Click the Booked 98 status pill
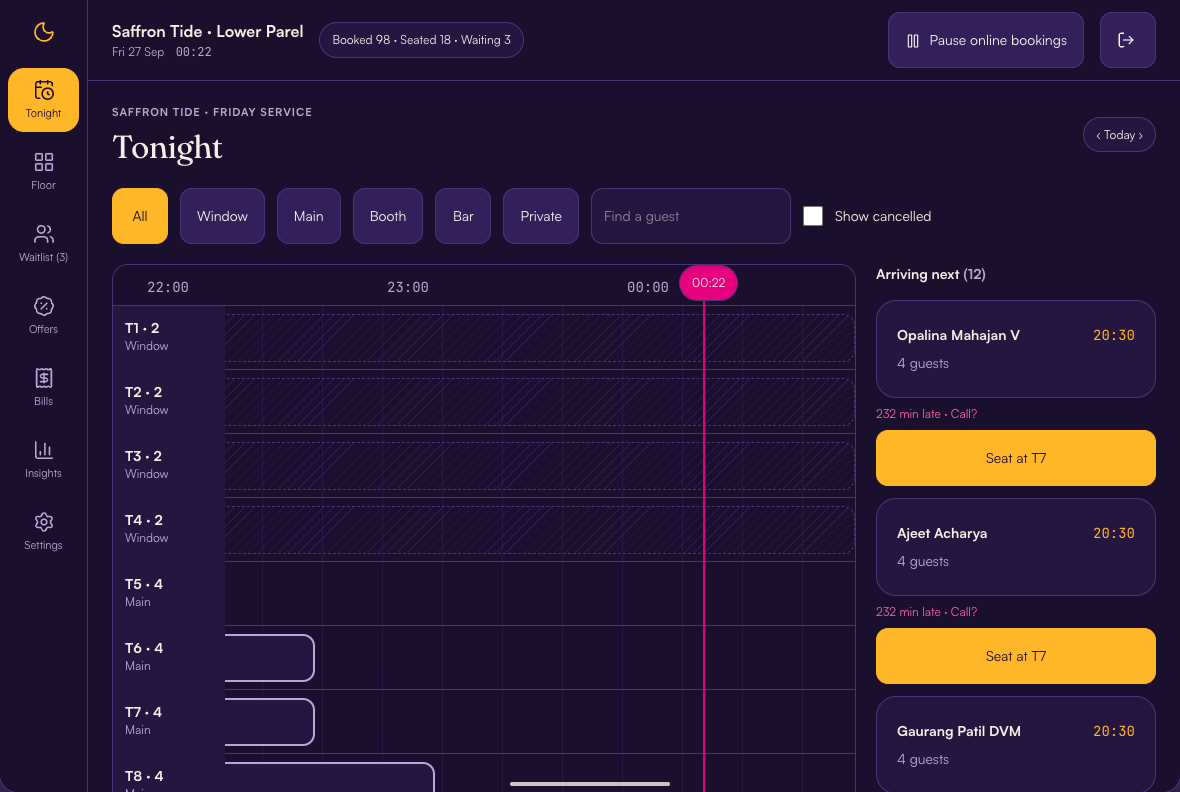The image size is (1180, 792). click(x=421, y=40)
